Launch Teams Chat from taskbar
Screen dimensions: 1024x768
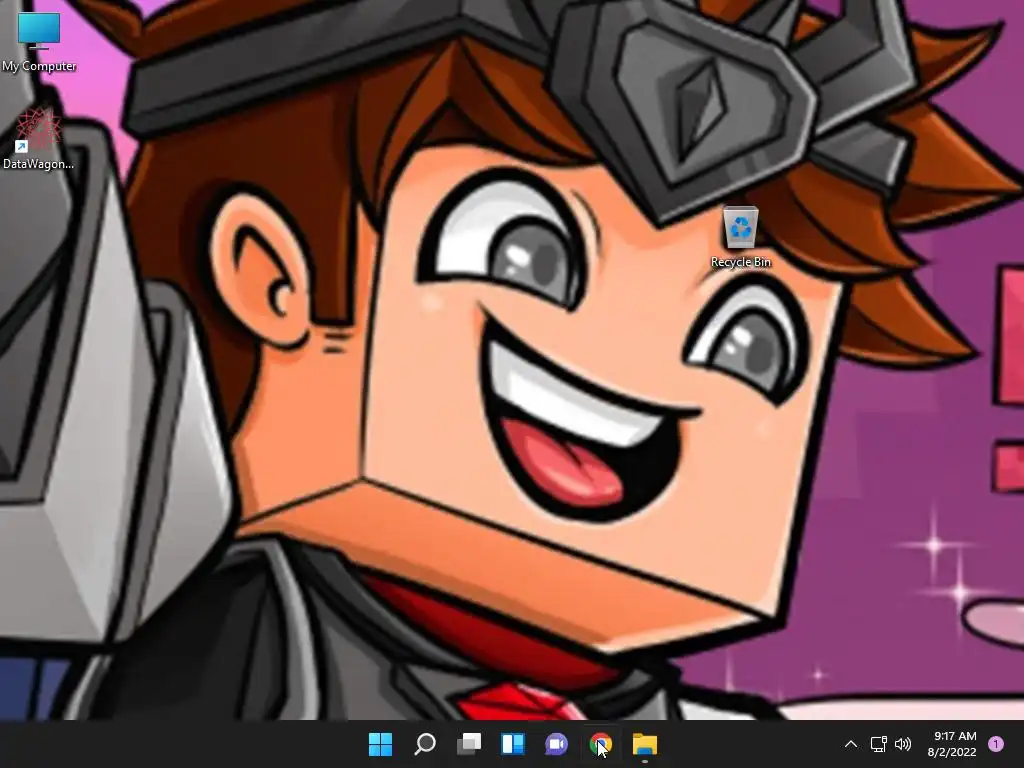[556, 744]
